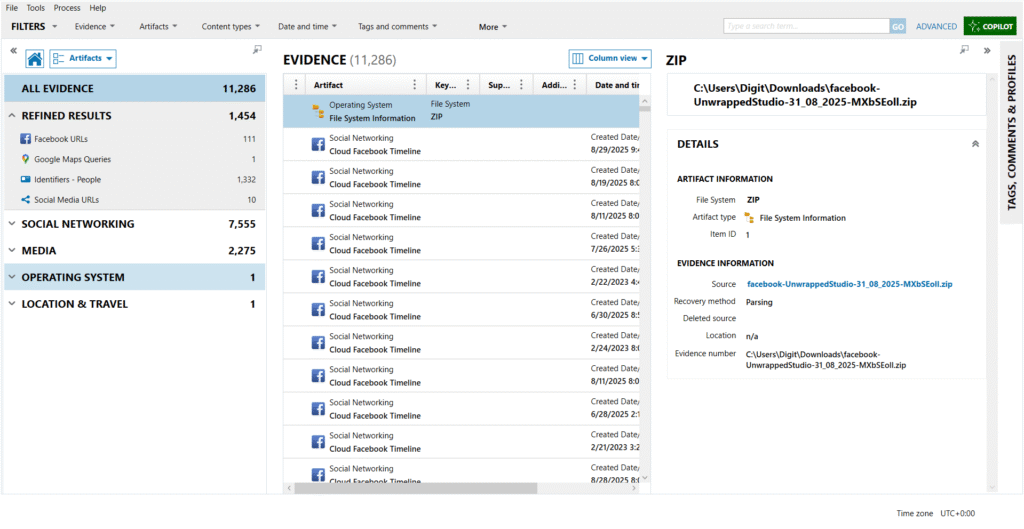Expand the Media category
Viewport: 1024px width, 529px height.
pos(12,251)
